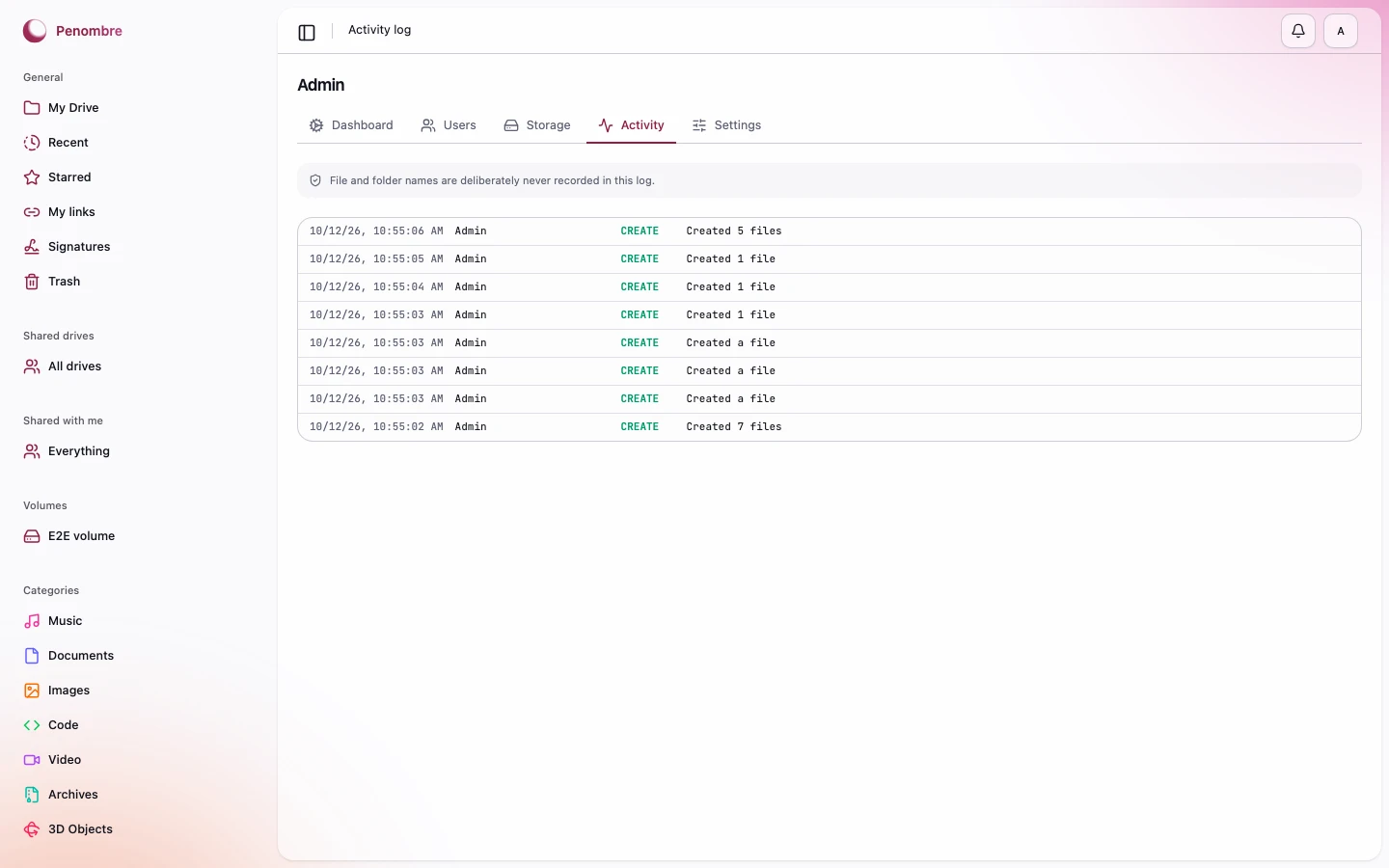The height and width of the screenshot is (868, 1389).
Task: Click the All drives people icon
Action: tap(32, 366)
